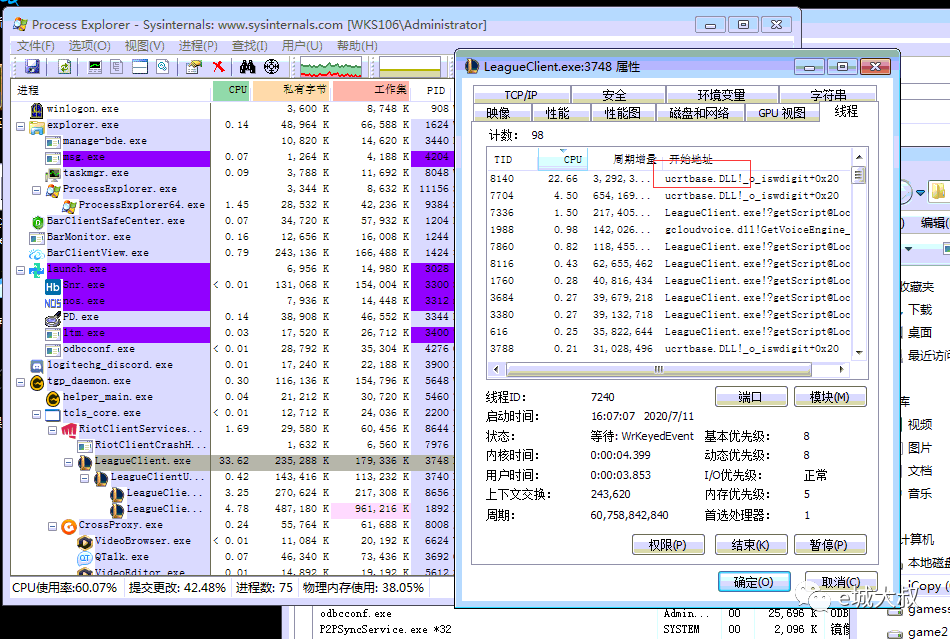The image size is (950, 639).
Task: Click the LeagueClient.exe League icon
Action: click(x=85, y=462)
